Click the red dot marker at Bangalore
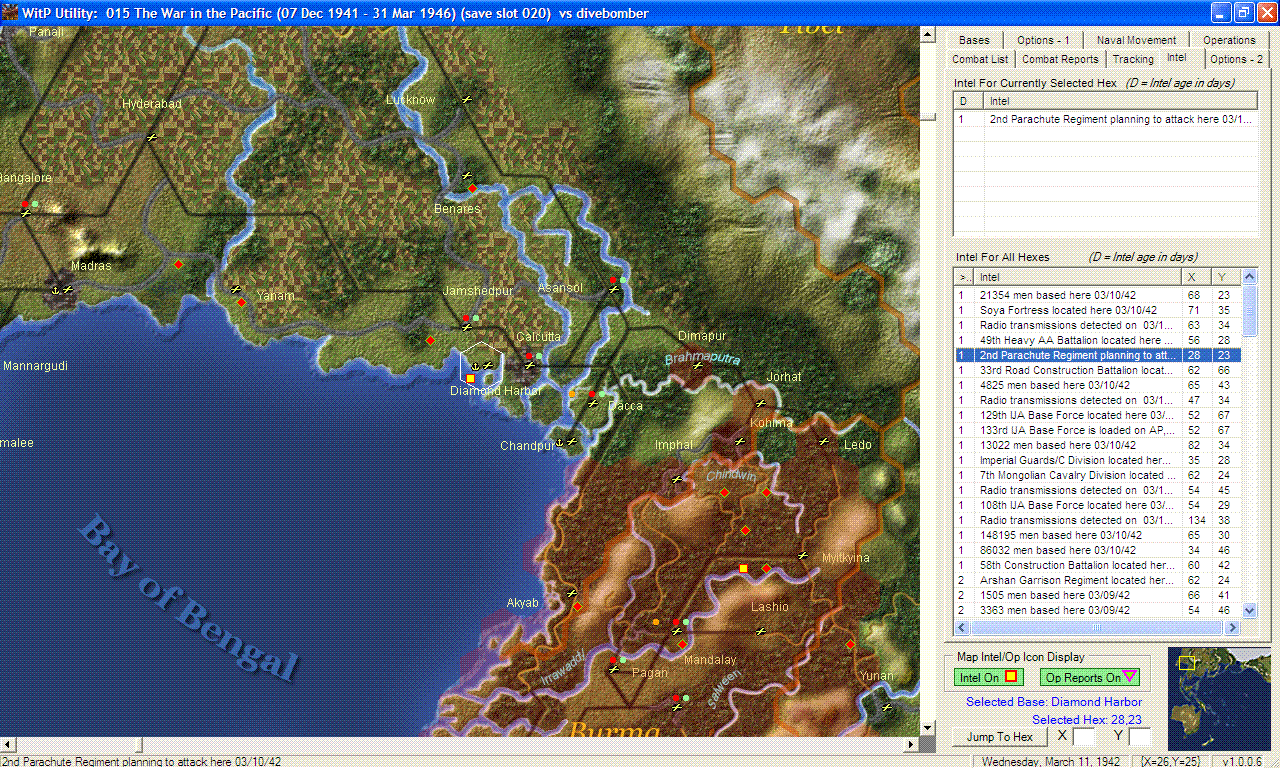 click(x=25, y=205)
